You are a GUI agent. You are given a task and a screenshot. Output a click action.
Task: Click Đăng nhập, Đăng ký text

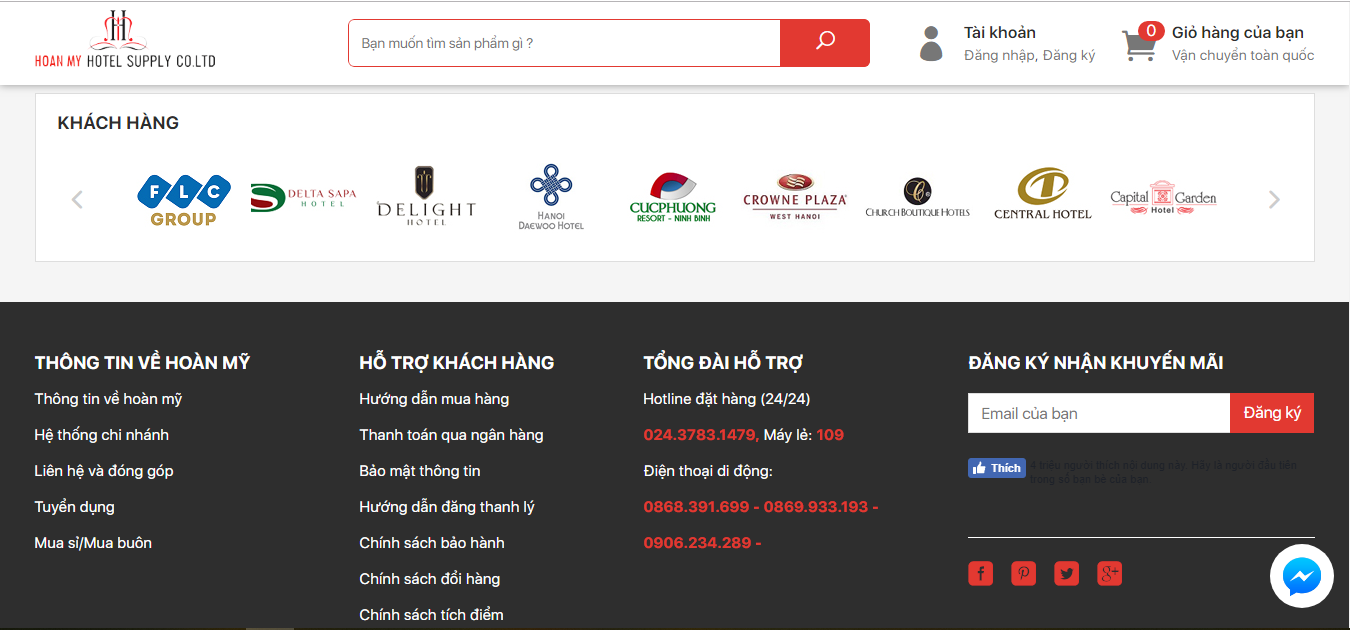tap(1030, 56)
